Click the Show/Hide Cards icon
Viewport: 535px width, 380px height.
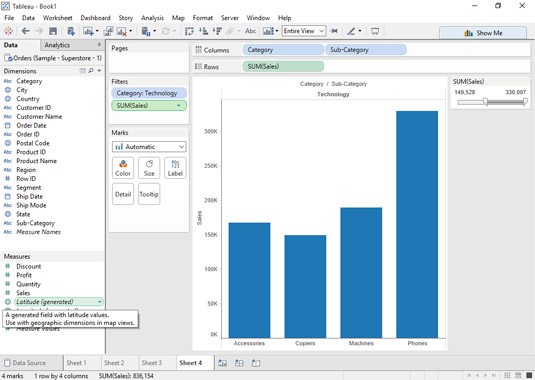point(268,31)
